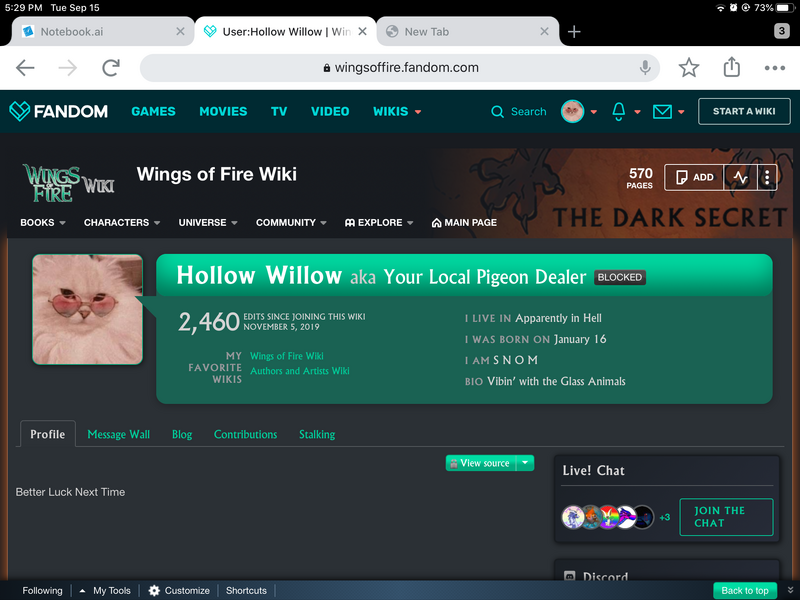Open the three-dot wiki options menu
The width and height of the screenshot is (800, 600).
point(767,178)
